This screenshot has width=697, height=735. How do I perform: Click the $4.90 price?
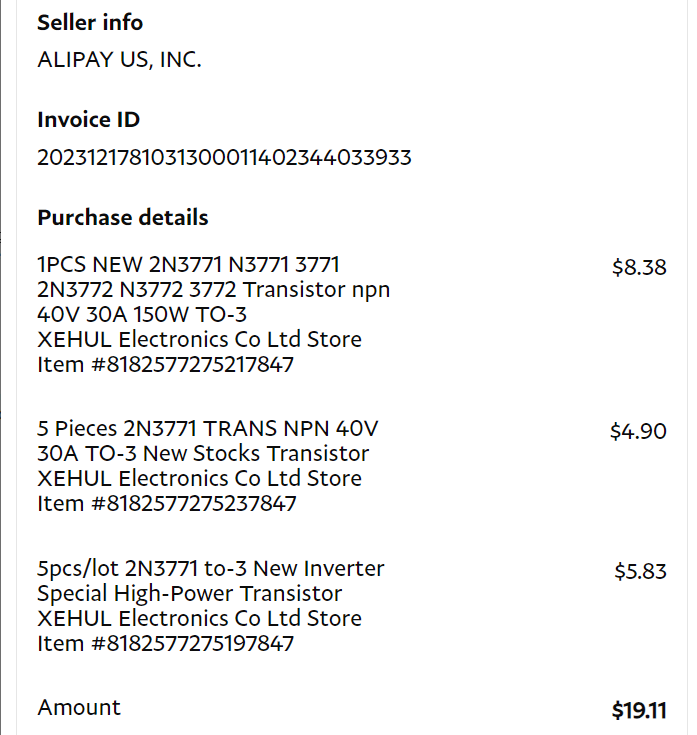(638, 432)
